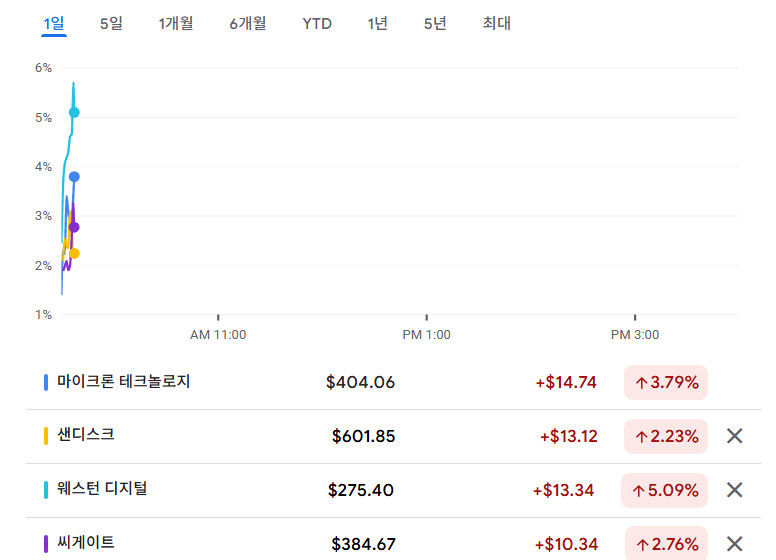776x560 pixels.
Task: Select the YTD range tab
Action: pyautogui.click(x=317, y=23)
